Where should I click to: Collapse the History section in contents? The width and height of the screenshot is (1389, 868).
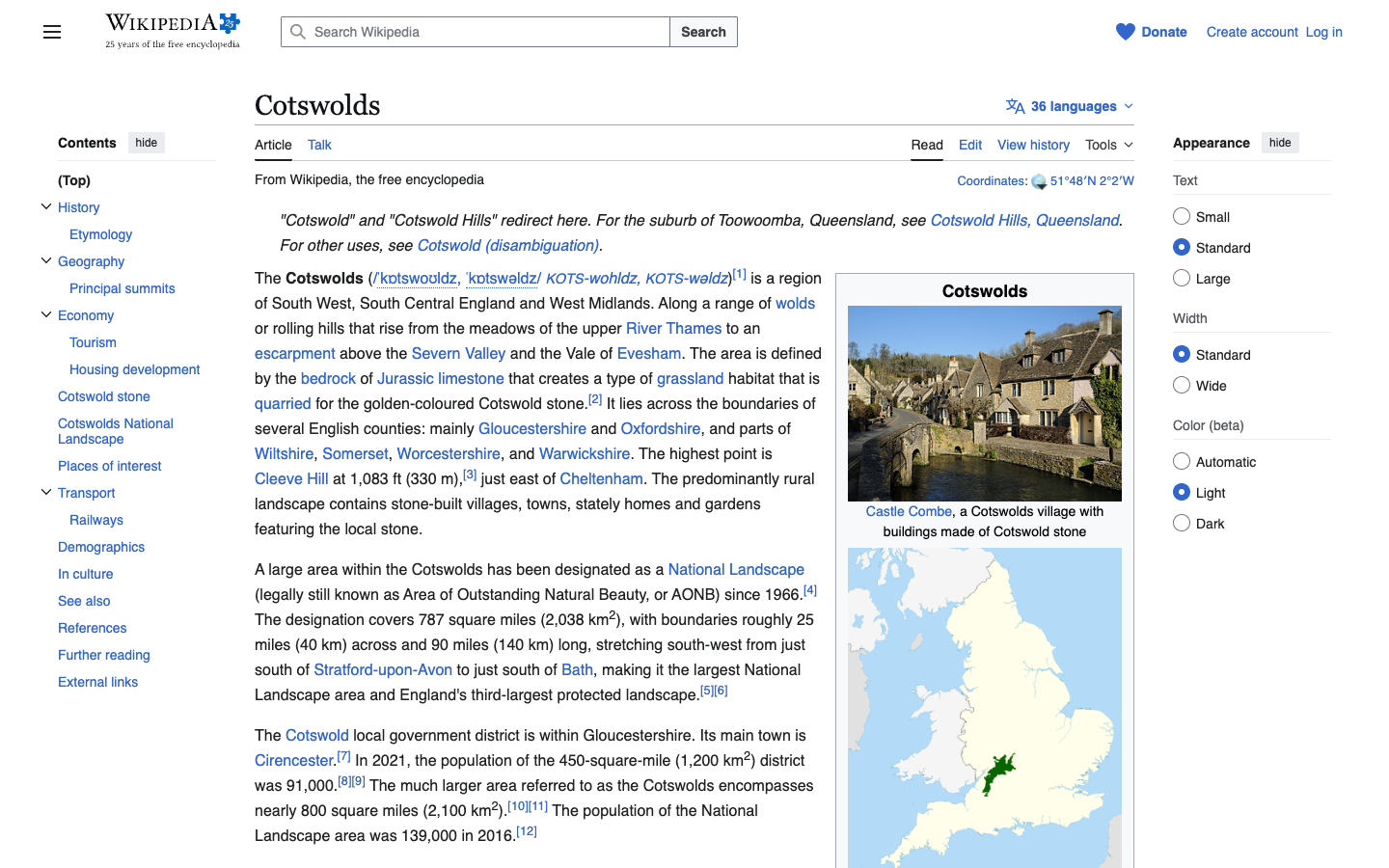tap(45, 206)
